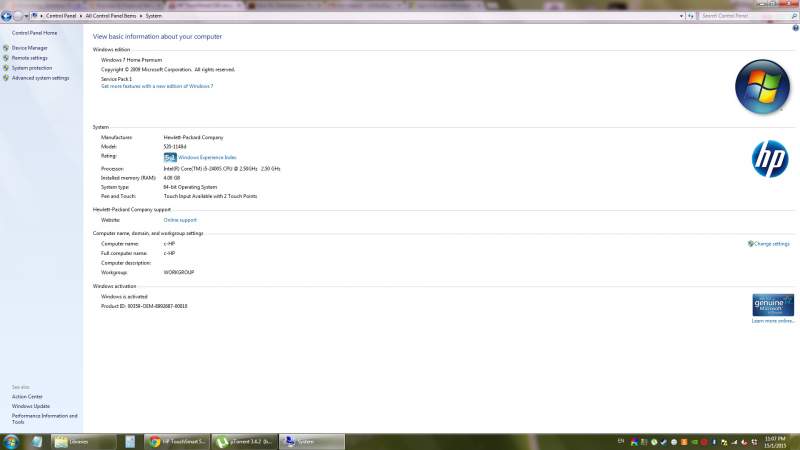Click the 64-bit Operating System text
Viewport: 800px width, 450px height.
(x=190, y=187)
